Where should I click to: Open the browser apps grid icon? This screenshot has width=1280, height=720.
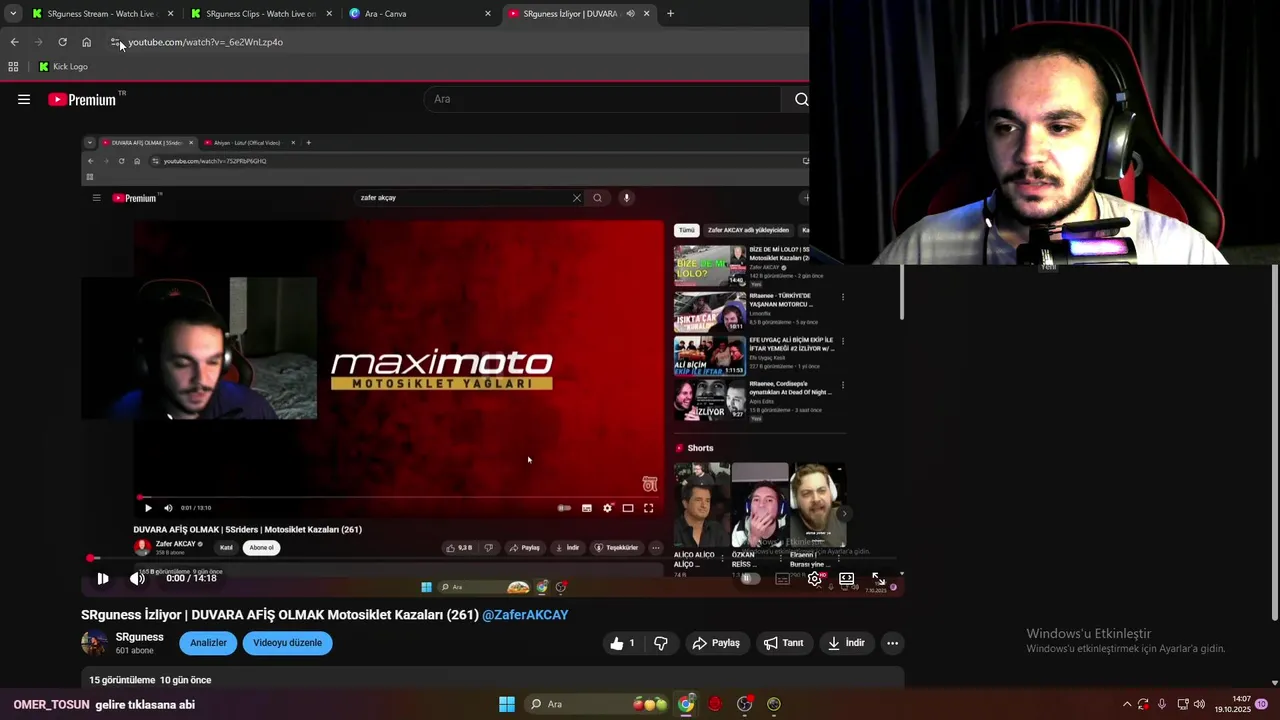(x=13, y=66)
